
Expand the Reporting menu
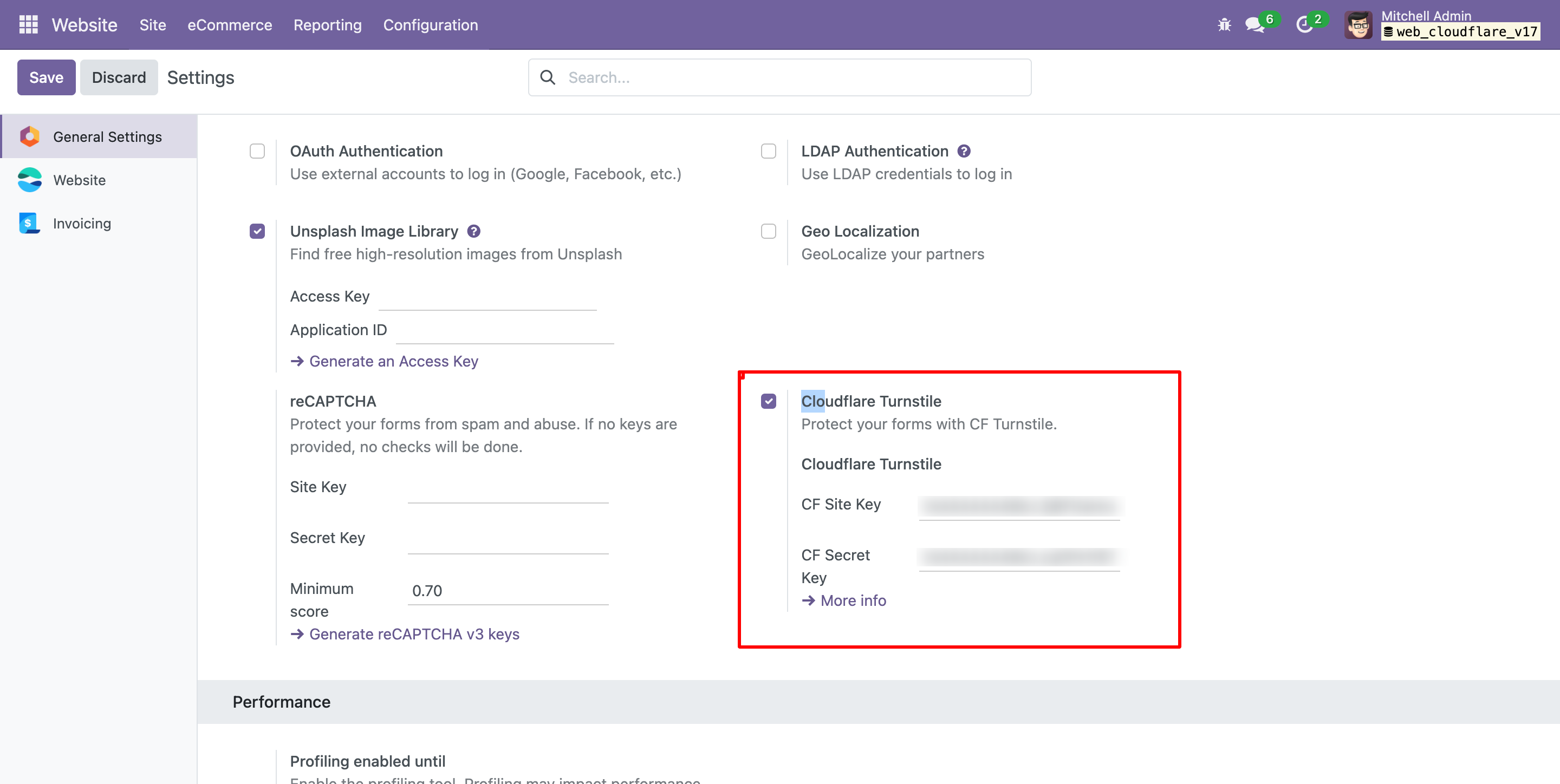click(328, 25)
